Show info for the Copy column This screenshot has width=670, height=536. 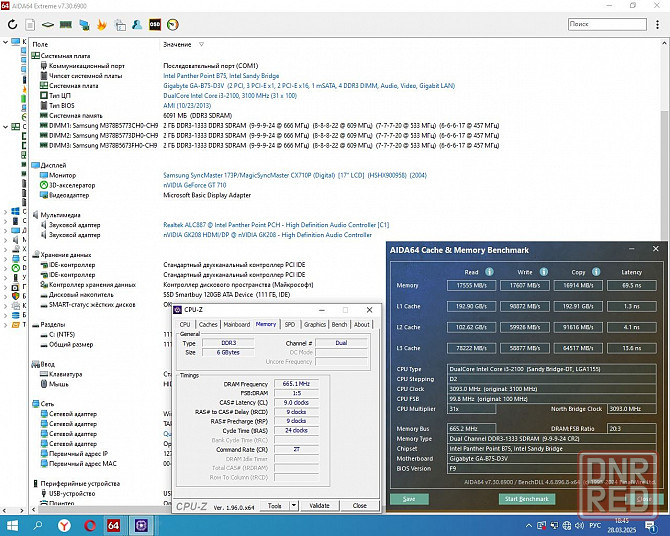(596, 271)
